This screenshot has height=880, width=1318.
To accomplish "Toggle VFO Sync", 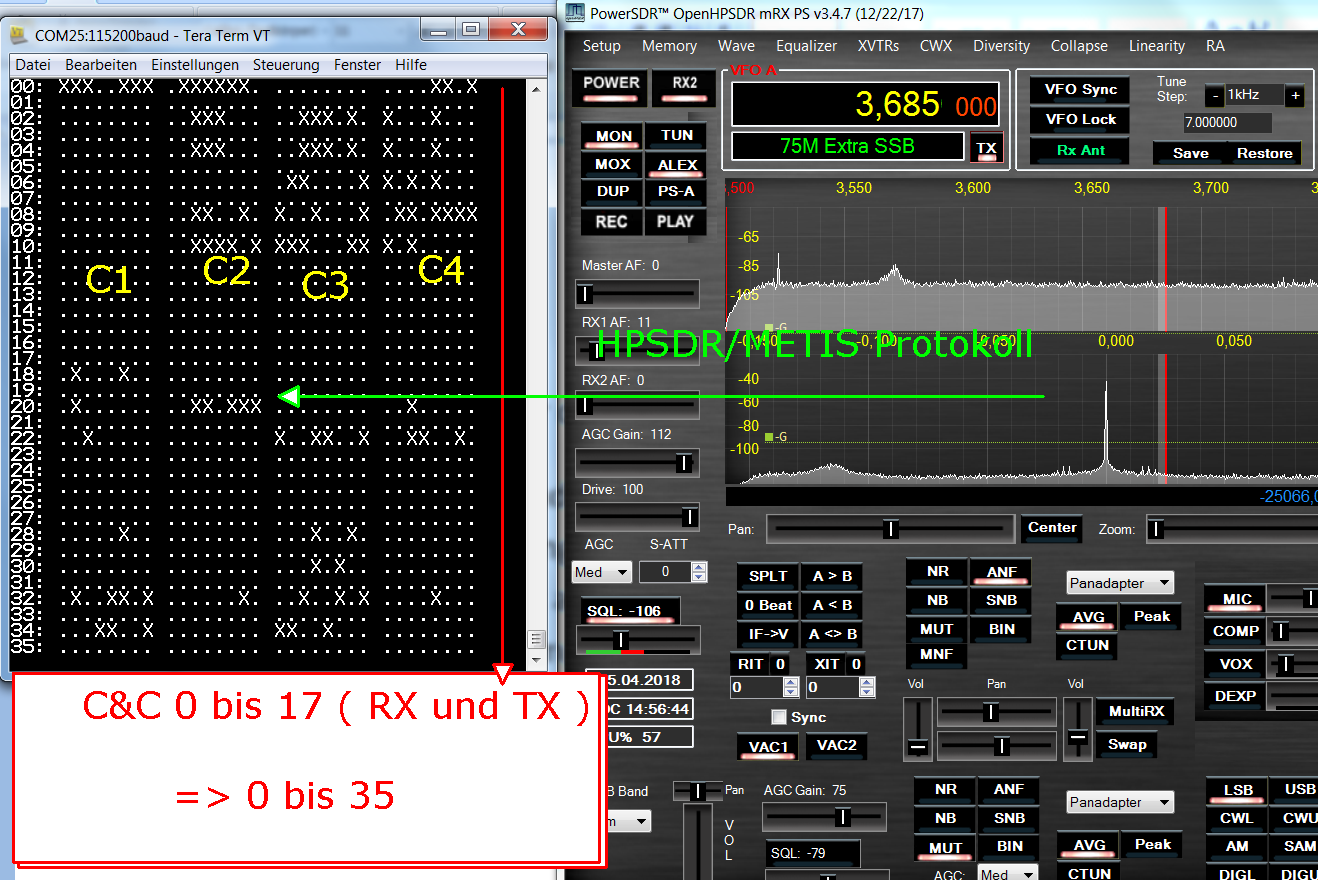I will tap(1080, 90).
